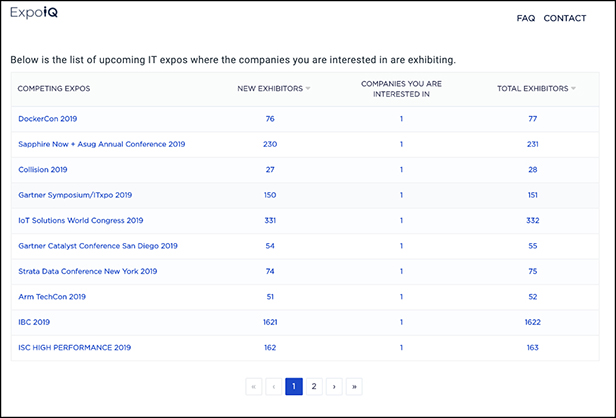Open DockerCon 2019 expo link

tap(48, 119)
